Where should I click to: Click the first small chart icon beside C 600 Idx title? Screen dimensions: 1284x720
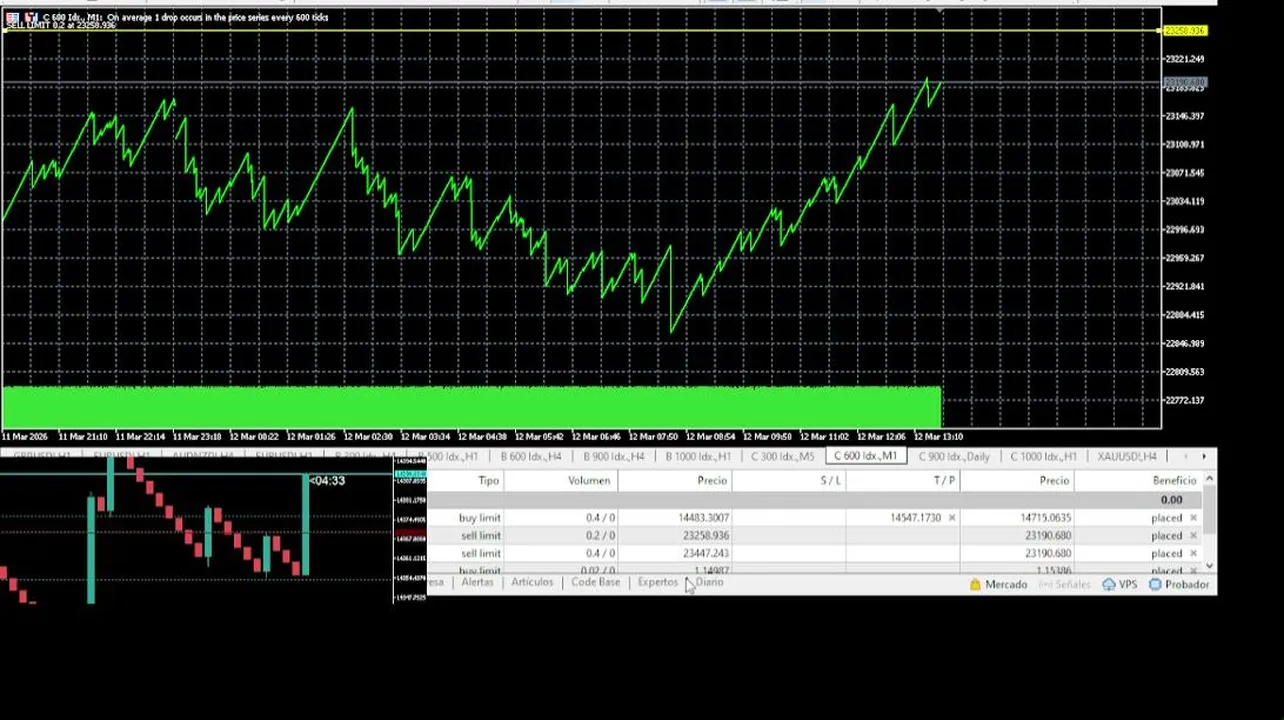click(x=12, y=17)
